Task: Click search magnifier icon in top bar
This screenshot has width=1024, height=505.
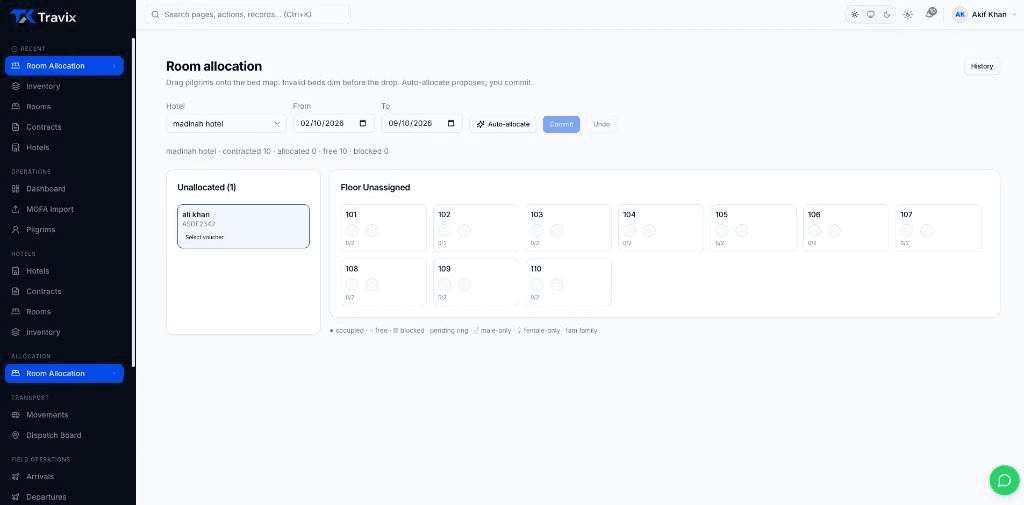Action: [155, 14]
